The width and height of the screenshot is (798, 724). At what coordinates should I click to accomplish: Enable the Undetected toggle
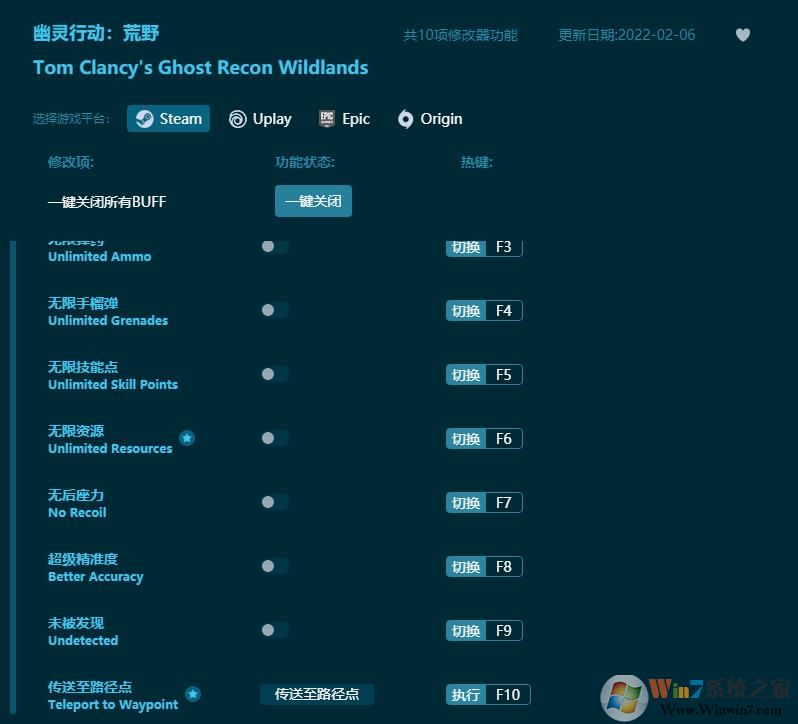pyautogui.click(x=275, y=630)
